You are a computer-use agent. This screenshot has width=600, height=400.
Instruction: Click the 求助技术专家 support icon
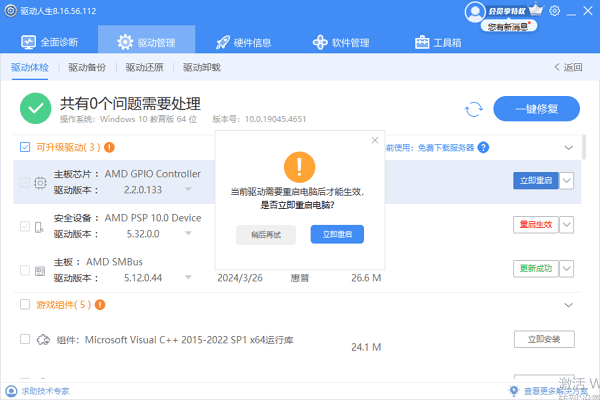[11, 391]
